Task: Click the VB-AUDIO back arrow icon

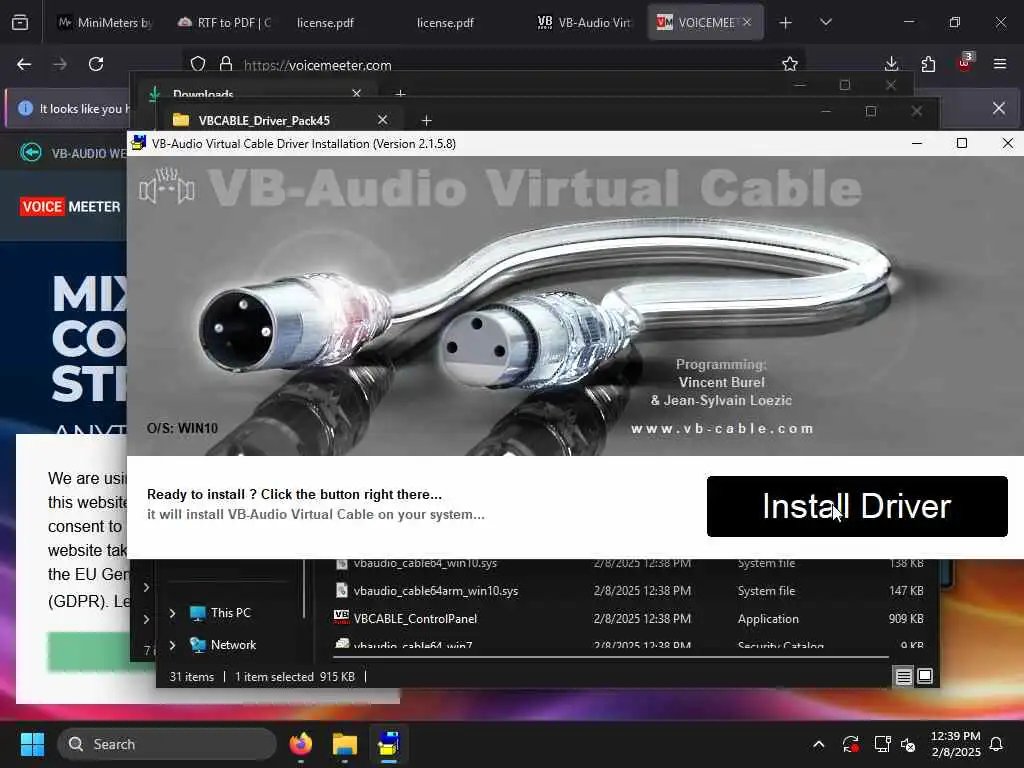Action: coord(30,153)
